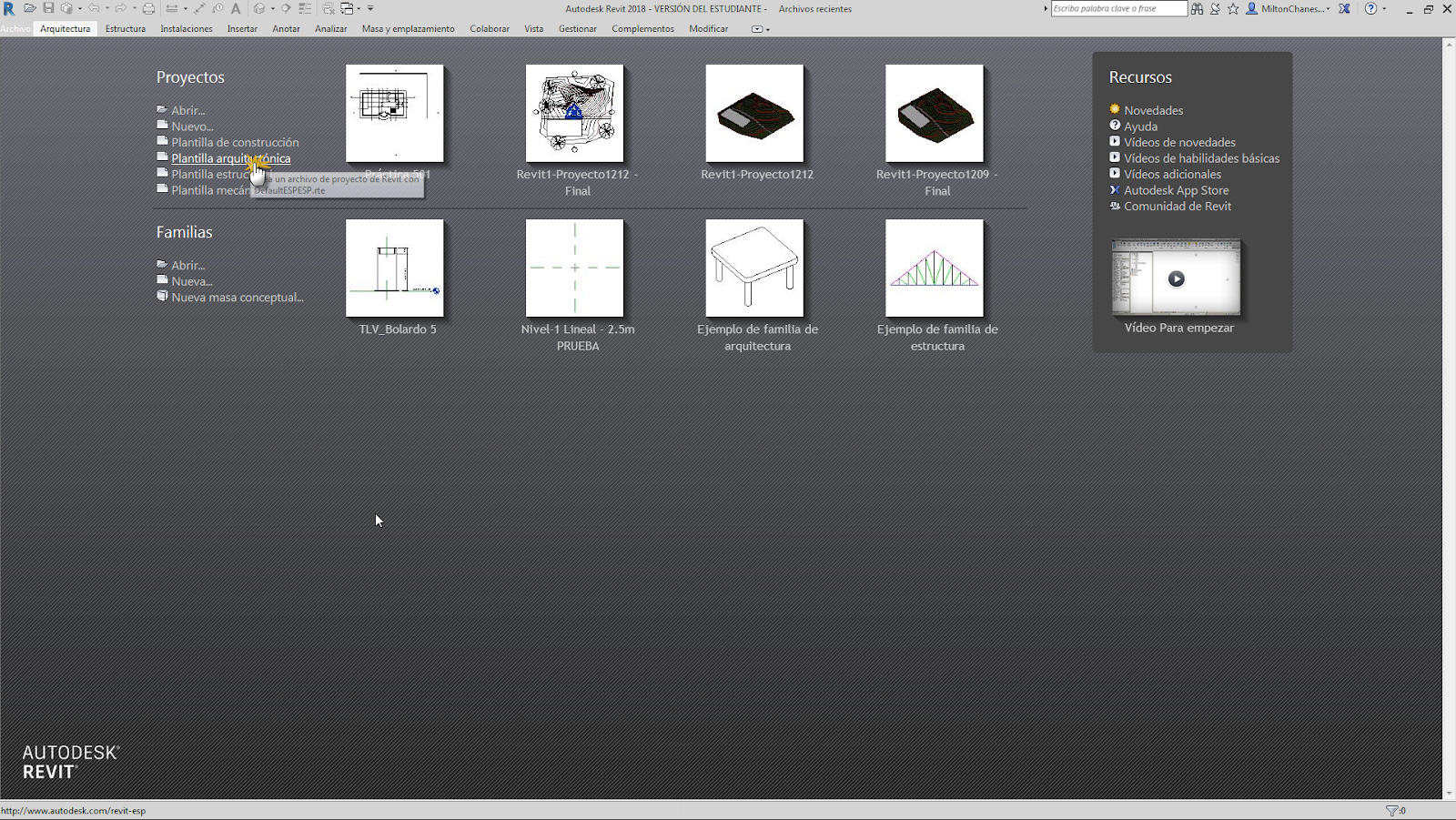1456x820 pixels.
Task: Expand the Measure tool dropdown arrow
Action: tap(186, 8)
